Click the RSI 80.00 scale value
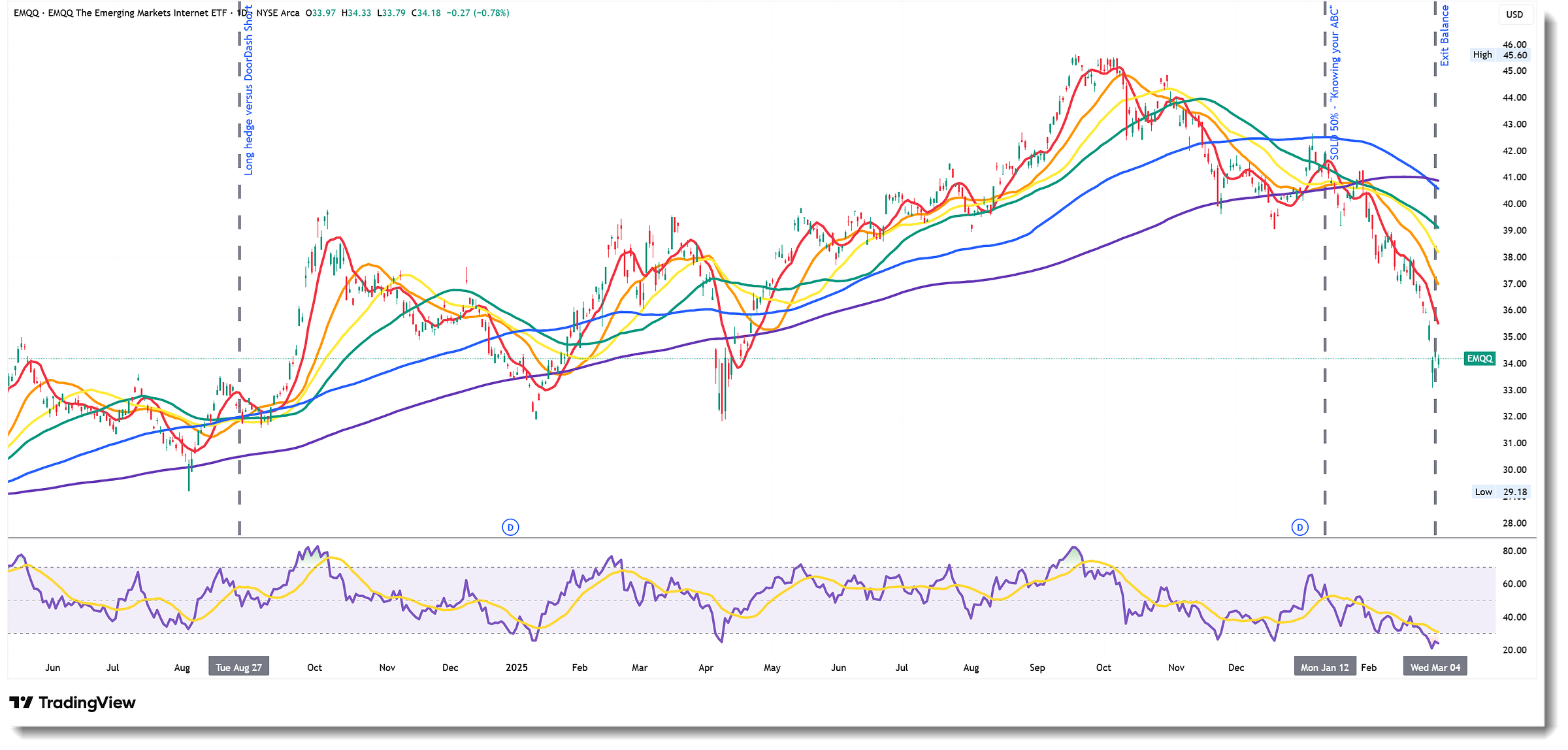Viewport: 1568px width, 750px height. pos(1514,551)
